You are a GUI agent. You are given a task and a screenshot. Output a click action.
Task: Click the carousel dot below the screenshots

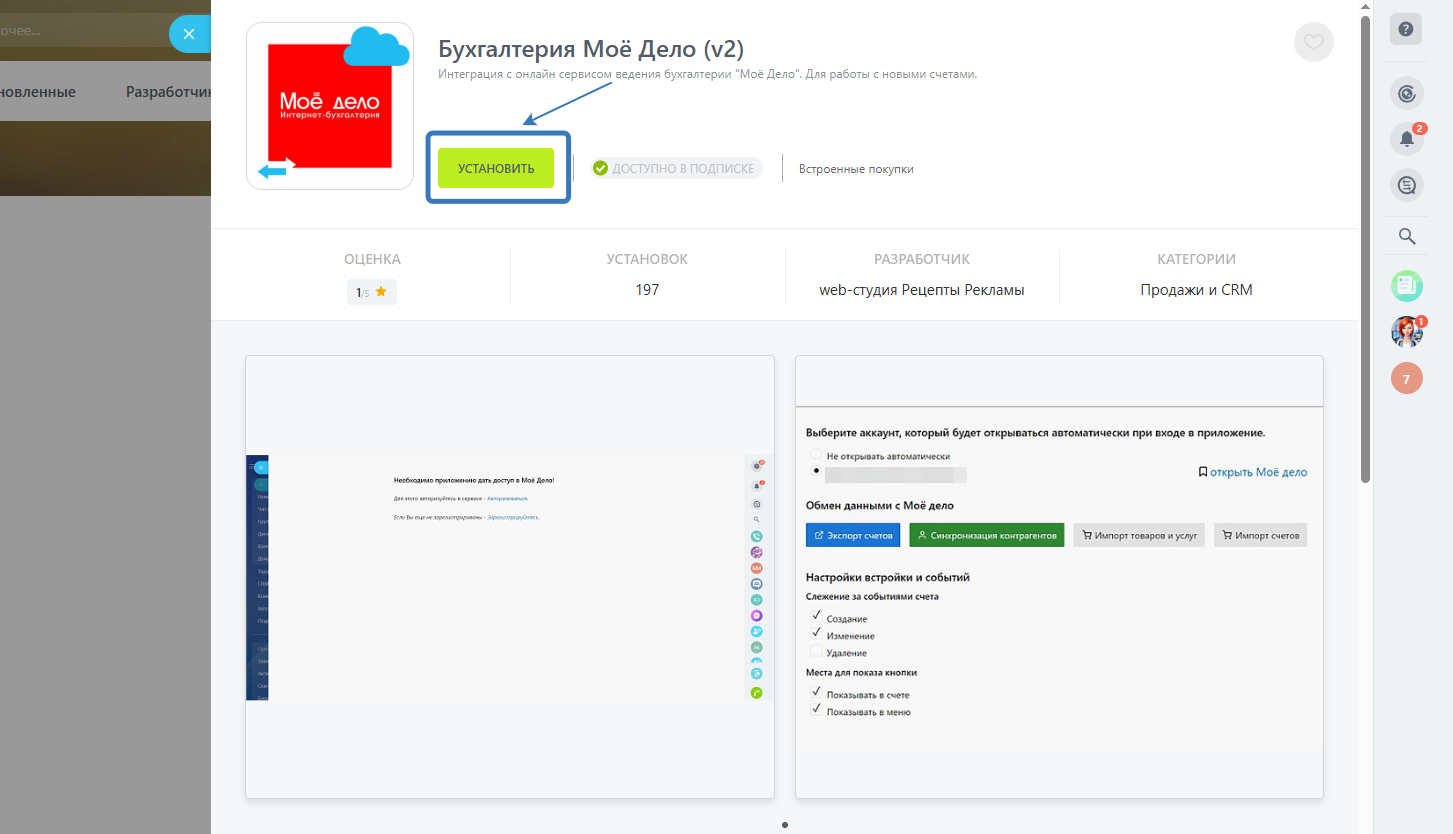tap(785, 825)
